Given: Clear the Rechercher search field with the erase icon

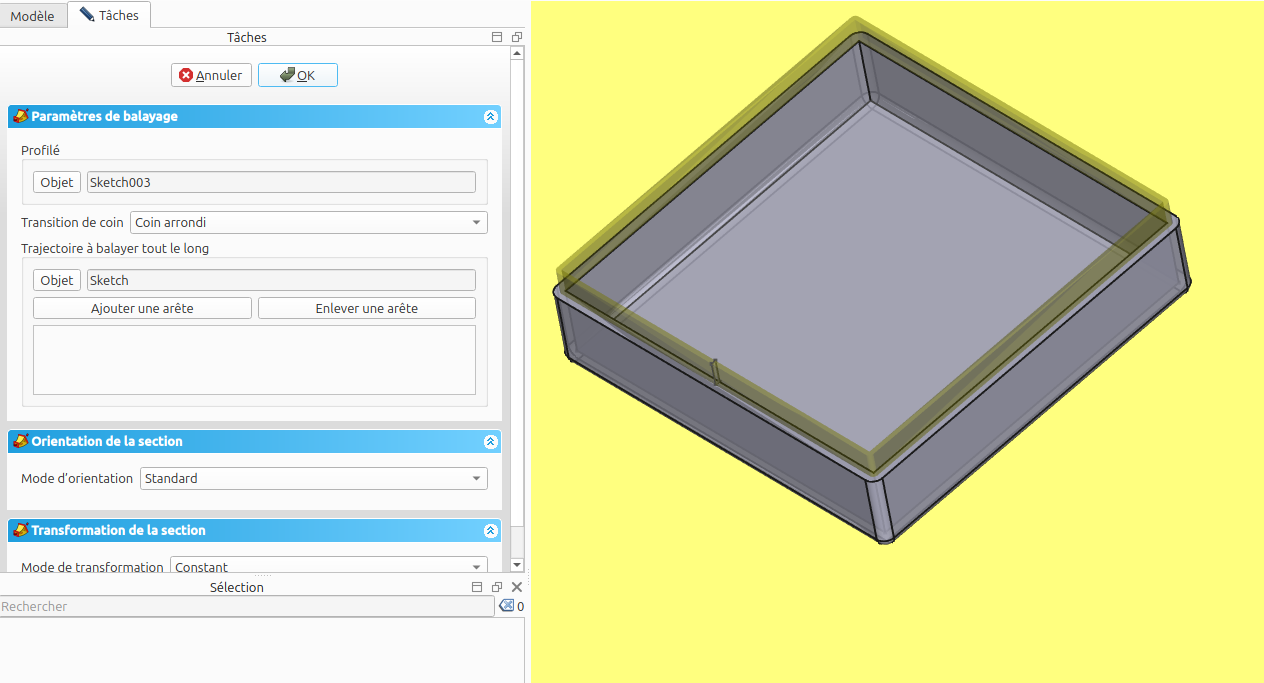Looking at the screenshot, I should 506,606.
